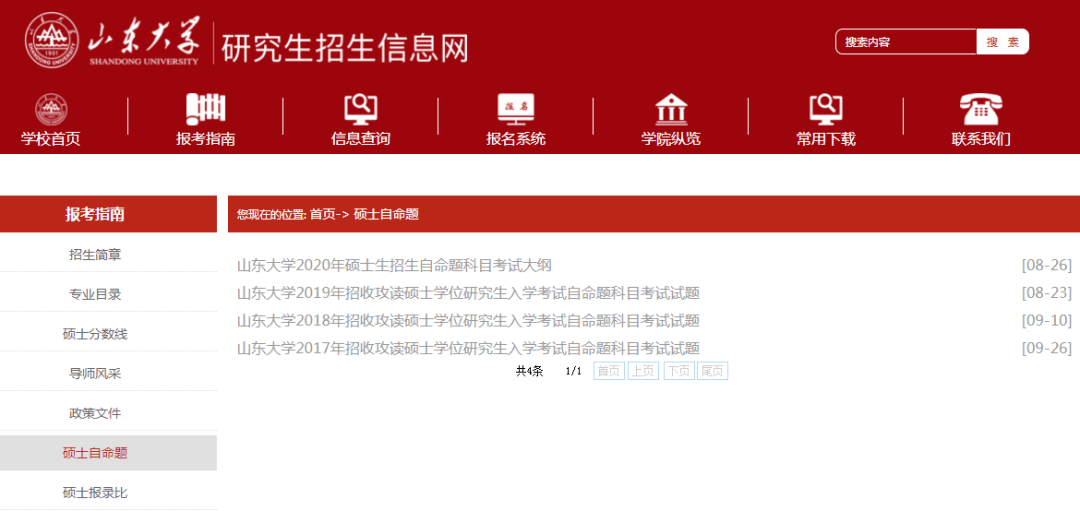Open the 报名系统 navigation label
The width and height of the screenshot is (1080, 511).
tap(516, 139)
